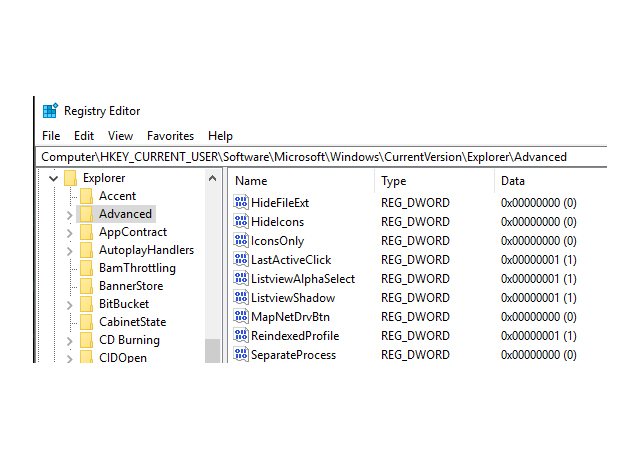Select the ListviewShadow value name
Viewport: 640px width, 460px height.
(293, 298)
